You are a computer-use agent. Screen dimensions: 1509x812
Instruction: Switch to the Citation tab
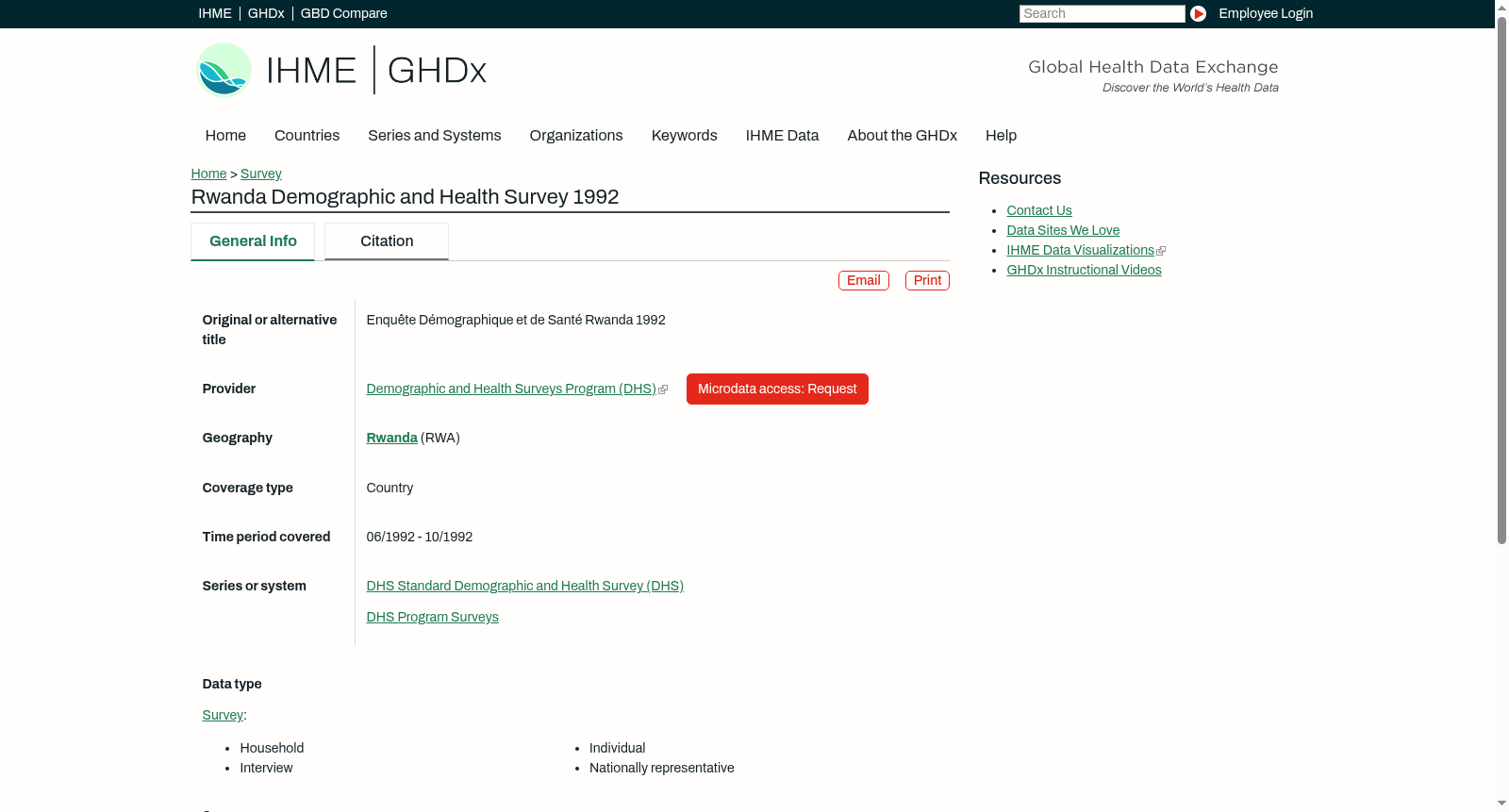[x=387, y=241]
